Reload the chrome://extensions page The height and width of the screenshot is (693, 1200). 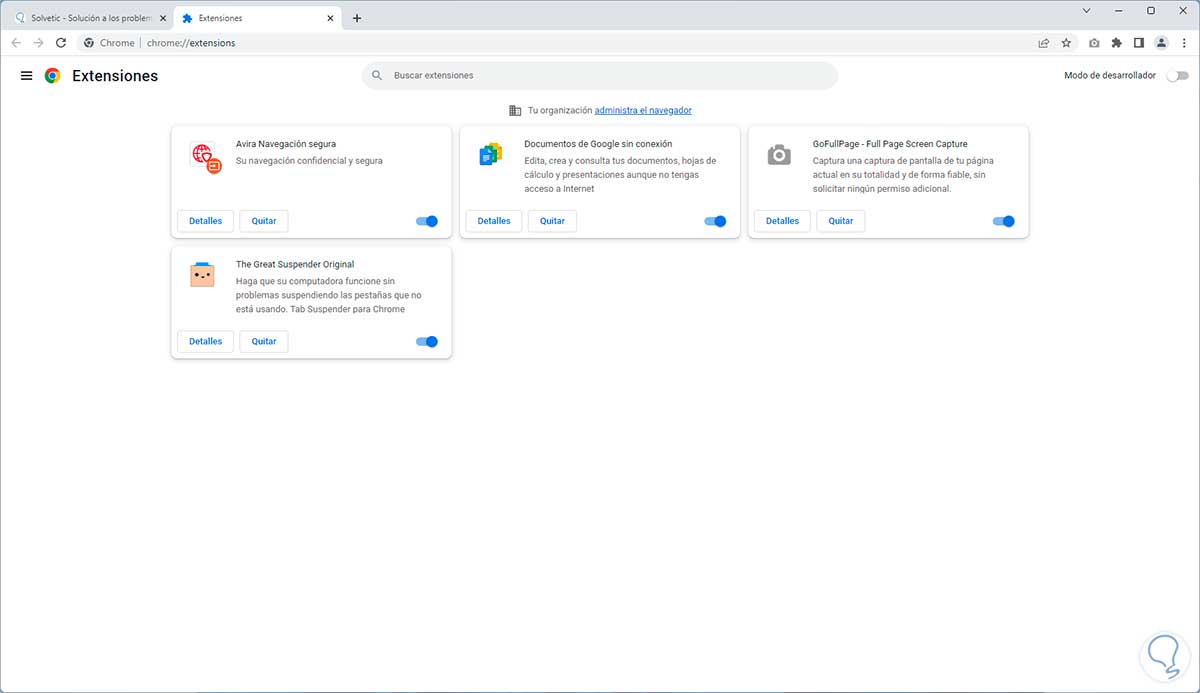click(x=61, y=43)
